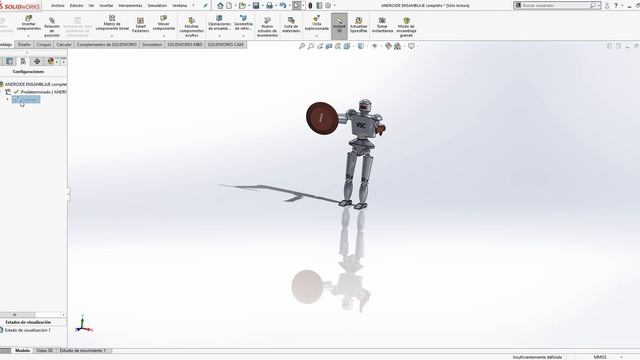Open dropdown under Vista explosionada
Screen dimensions: 640x360
point(316,36)
